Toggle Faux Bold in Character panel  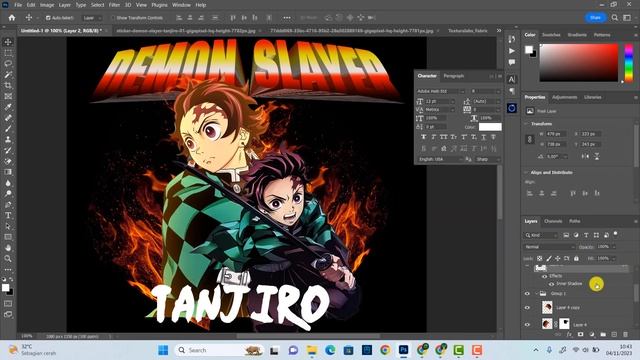click(423, 137)
